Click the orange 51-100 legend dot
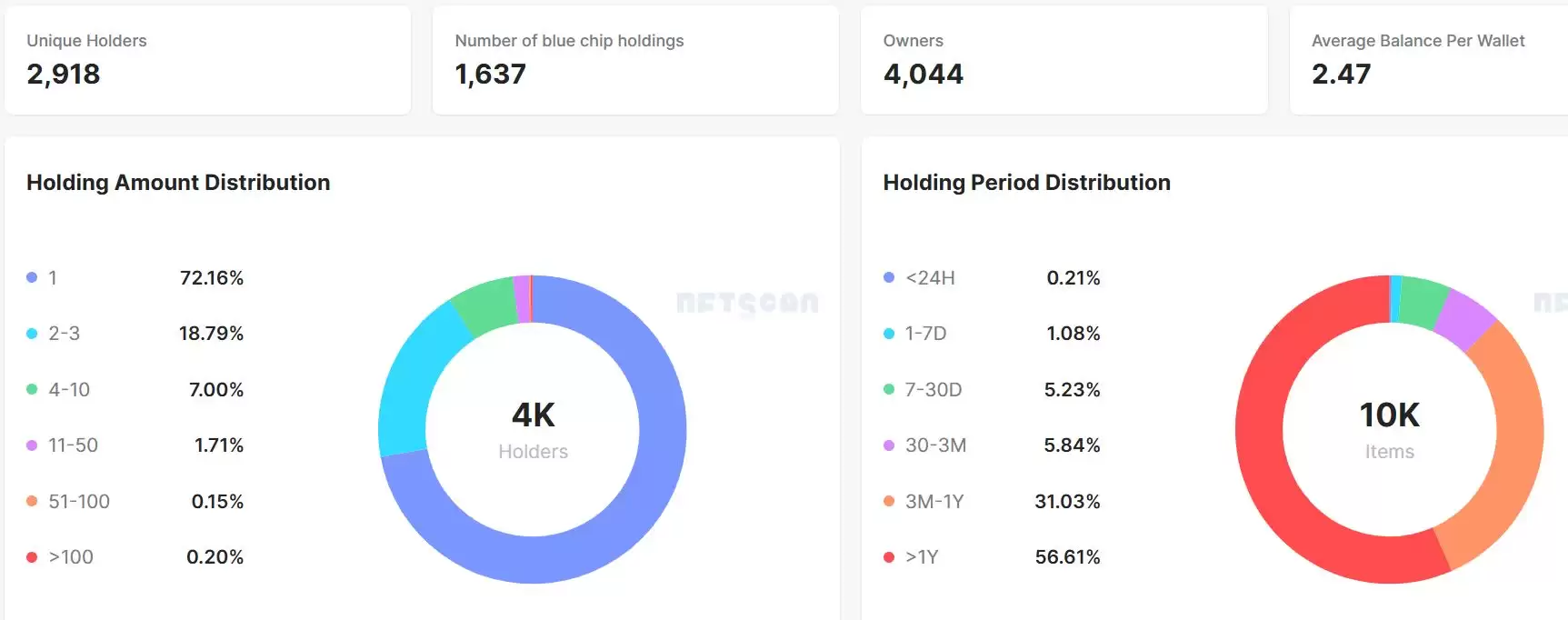This screenshot has width=1568, height=620. (x=32, y=501)
